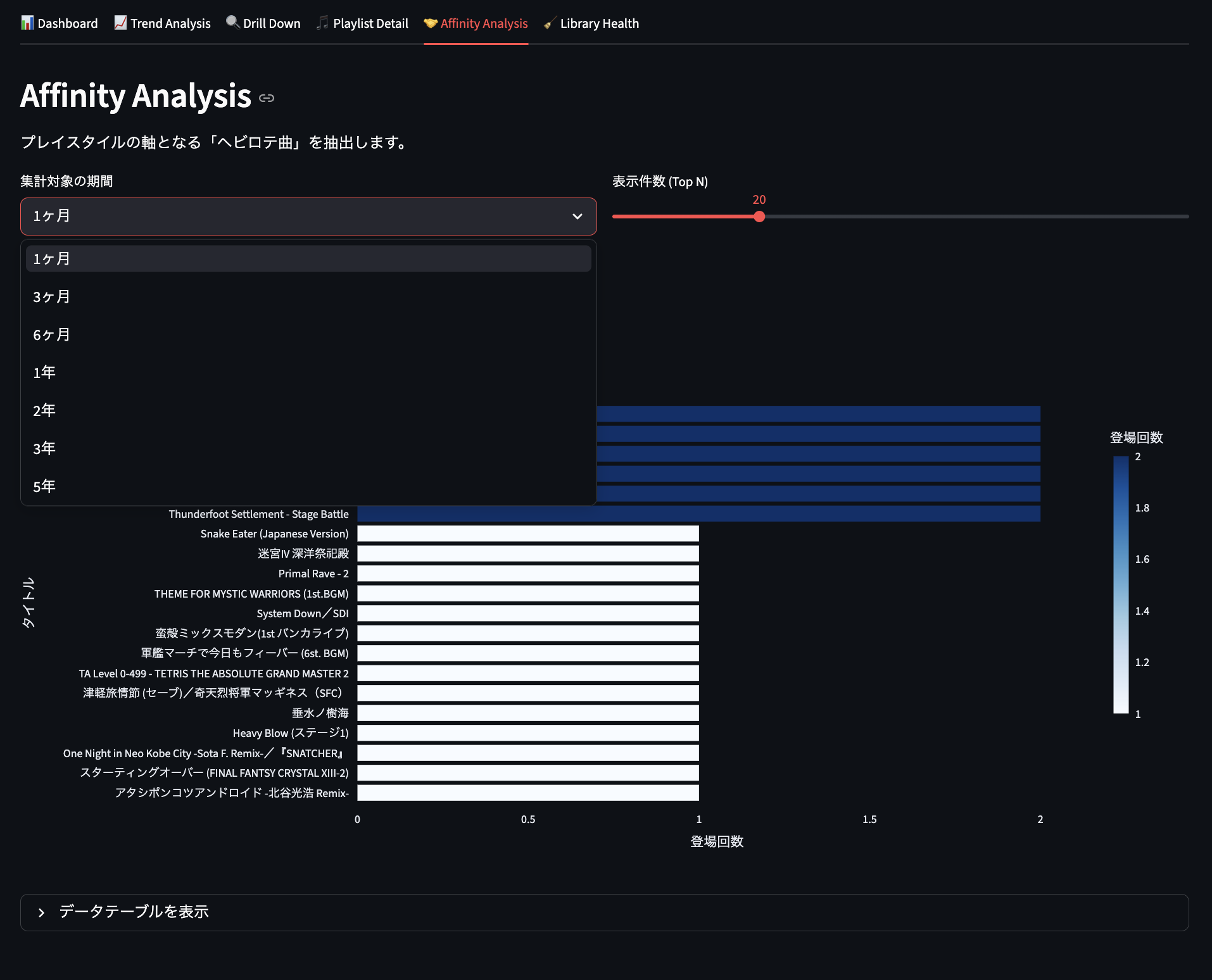Select the 3ヶ月 period option
Image resolution: width=1212 pixels, height=980 pixels.
click(x=52, y=297)
